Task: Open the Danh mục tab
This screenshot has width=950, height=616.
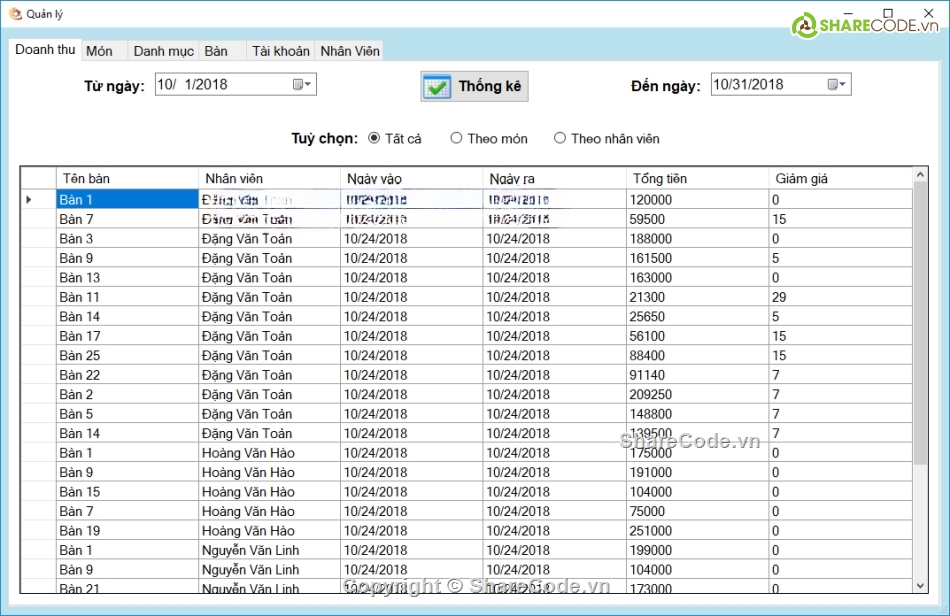Action: click(x=164, y=51)
